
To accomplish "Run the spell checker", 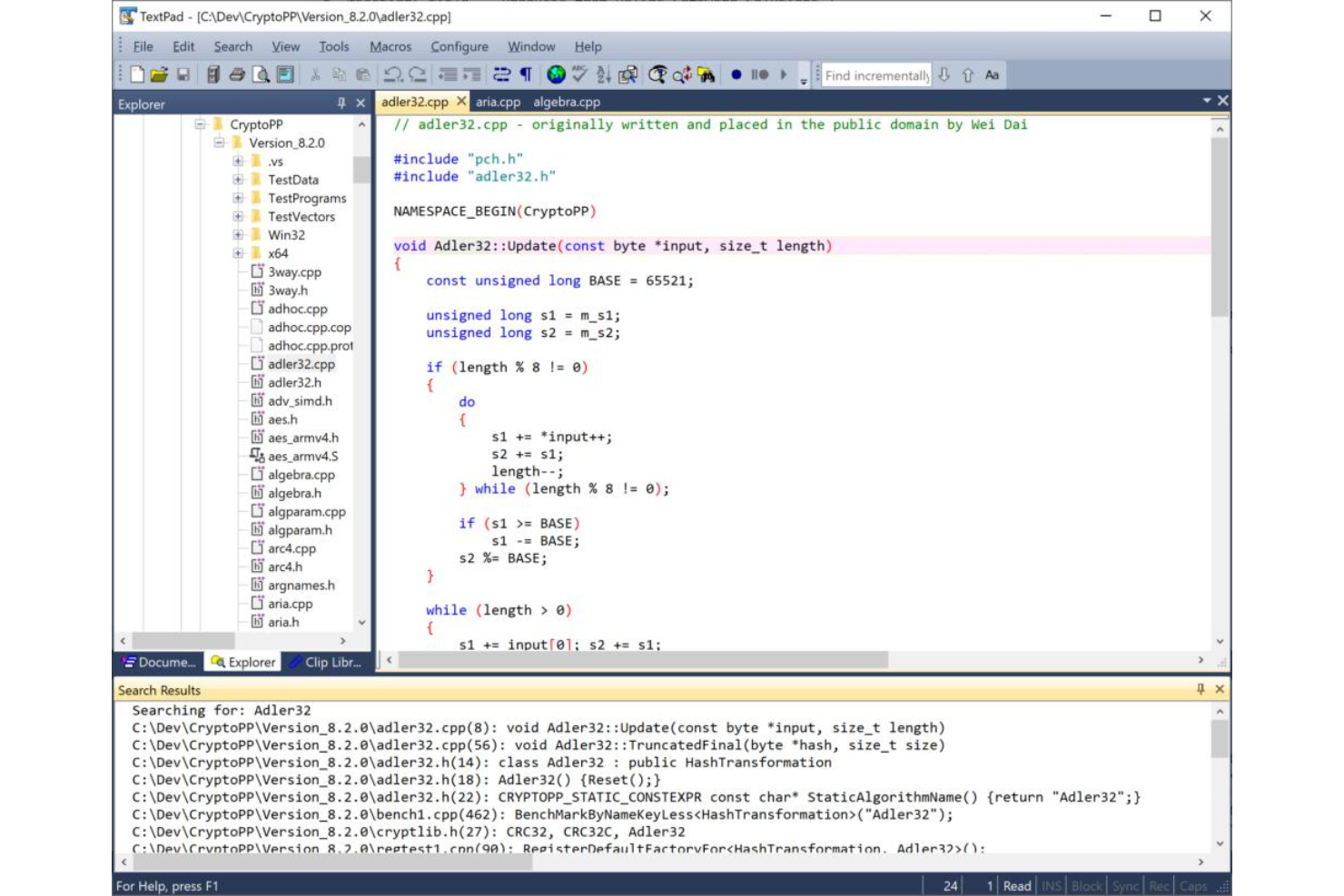I will 578,75.
